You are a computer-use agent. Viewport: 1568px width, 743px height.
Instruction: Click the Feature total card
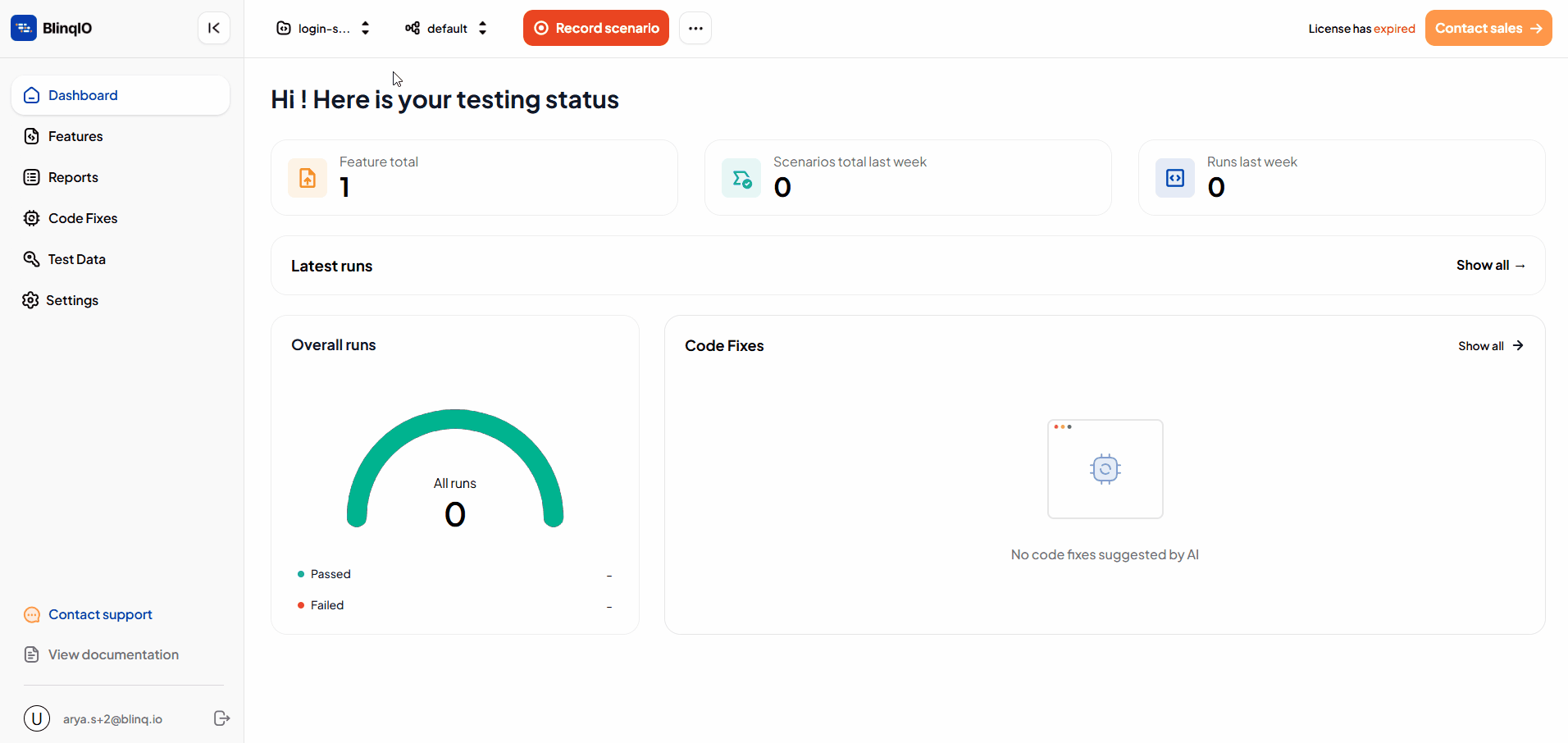click(474, 178)
